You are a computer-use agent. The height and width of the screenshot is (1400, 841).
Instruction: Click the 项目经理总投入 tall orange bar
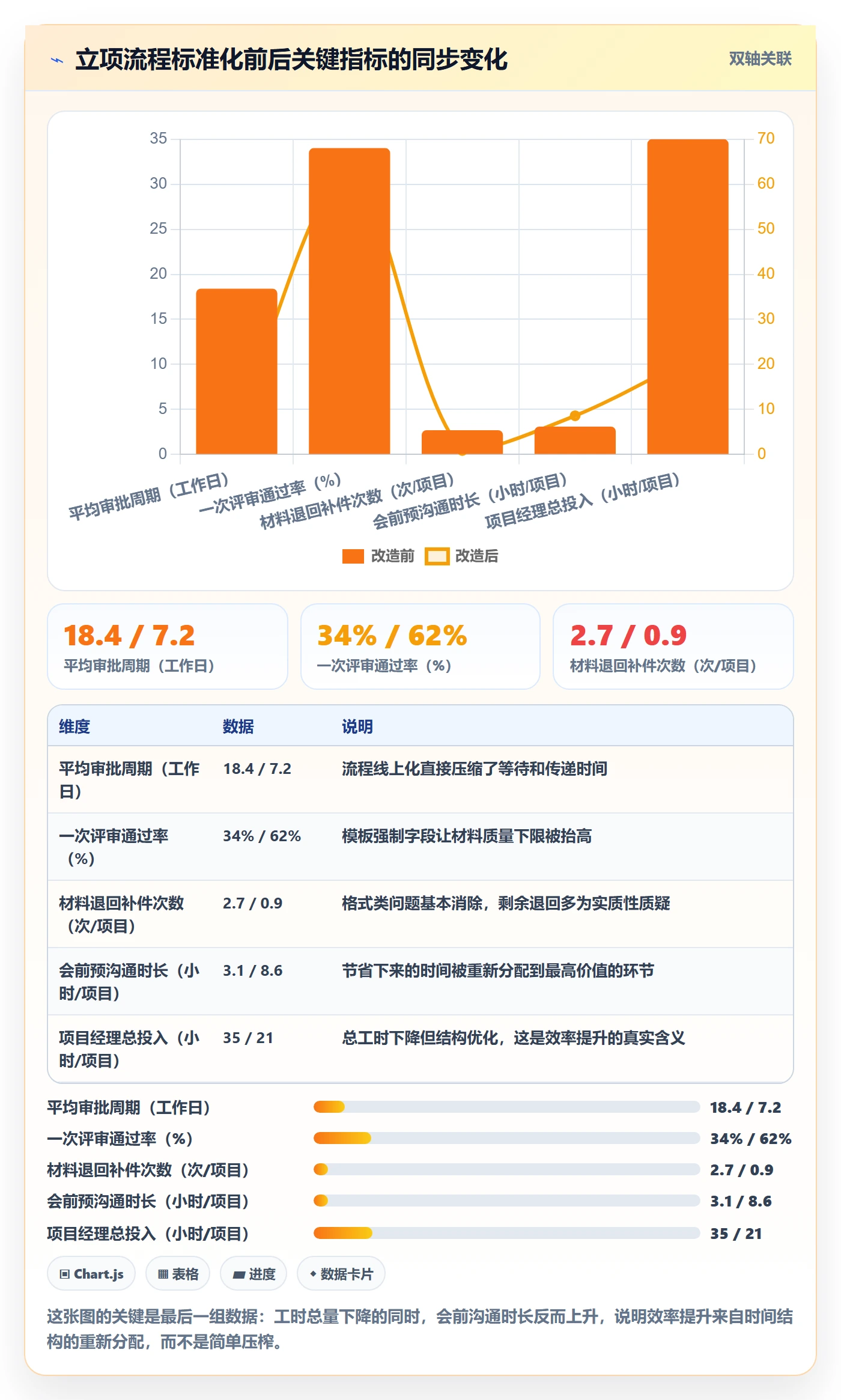point(688,296)
